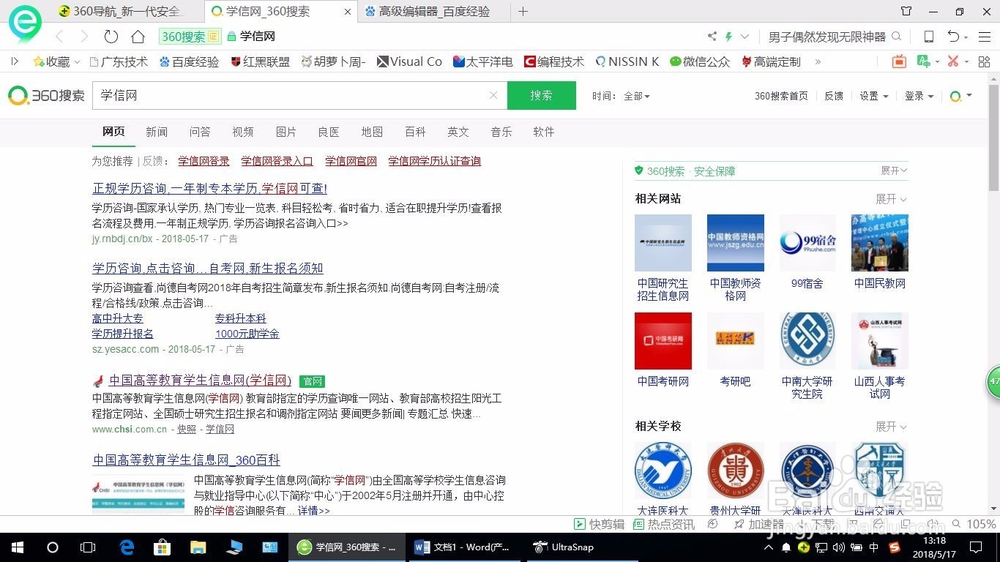This screenshot has width=1000, height=562.
Task: Select the 问答 search category
Action: pos(200,132)
